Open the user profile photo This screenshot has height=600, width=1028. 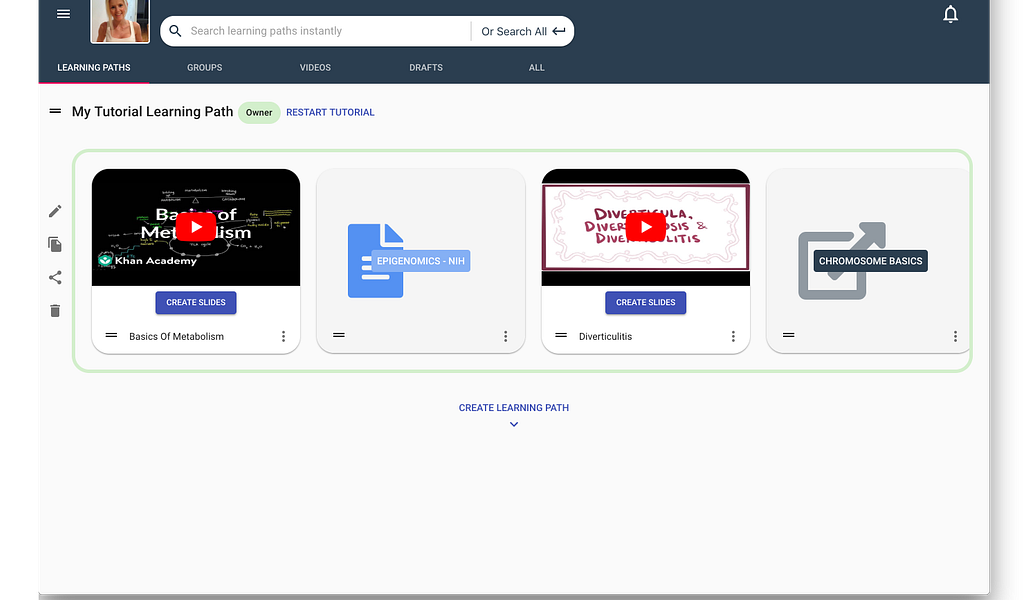120,21
